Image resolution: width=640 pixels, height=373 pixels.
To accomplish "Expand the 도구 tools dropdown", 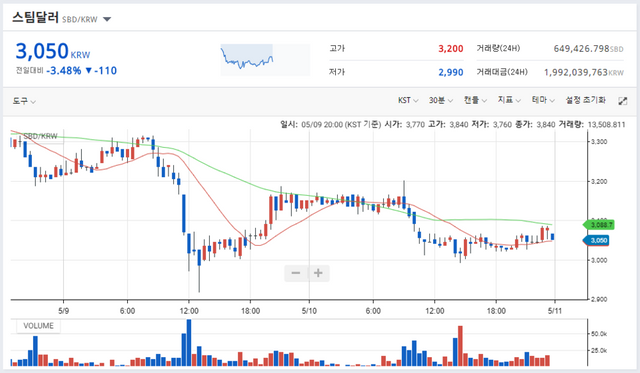I will (24, 101).
